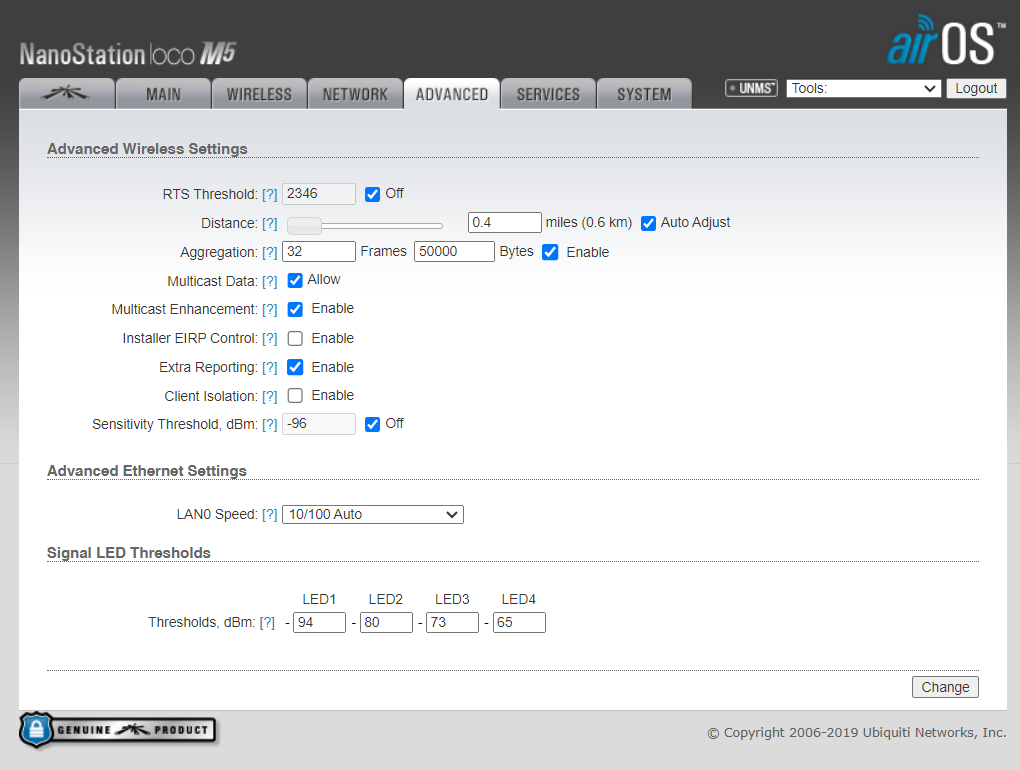Click the distance miles input field
This screenshot has width=1020, height=770.
click(504, 222)
